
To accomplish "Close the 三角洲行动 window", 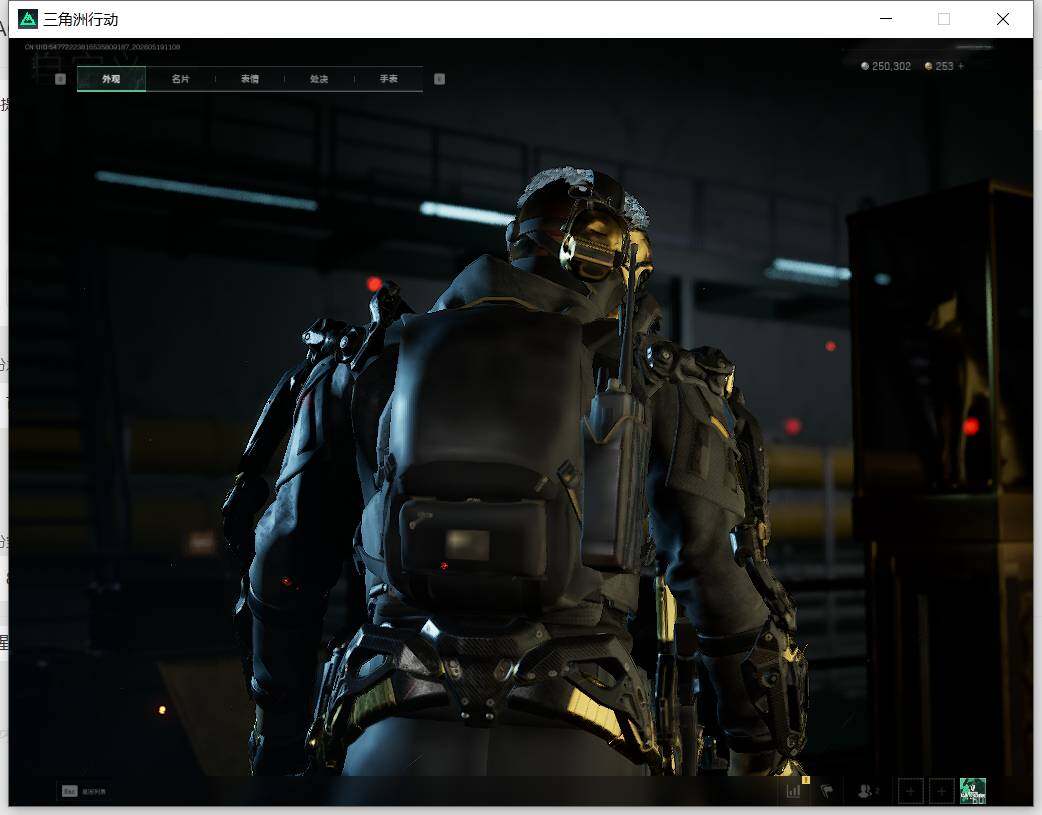I will click(x=1003, y=19).
